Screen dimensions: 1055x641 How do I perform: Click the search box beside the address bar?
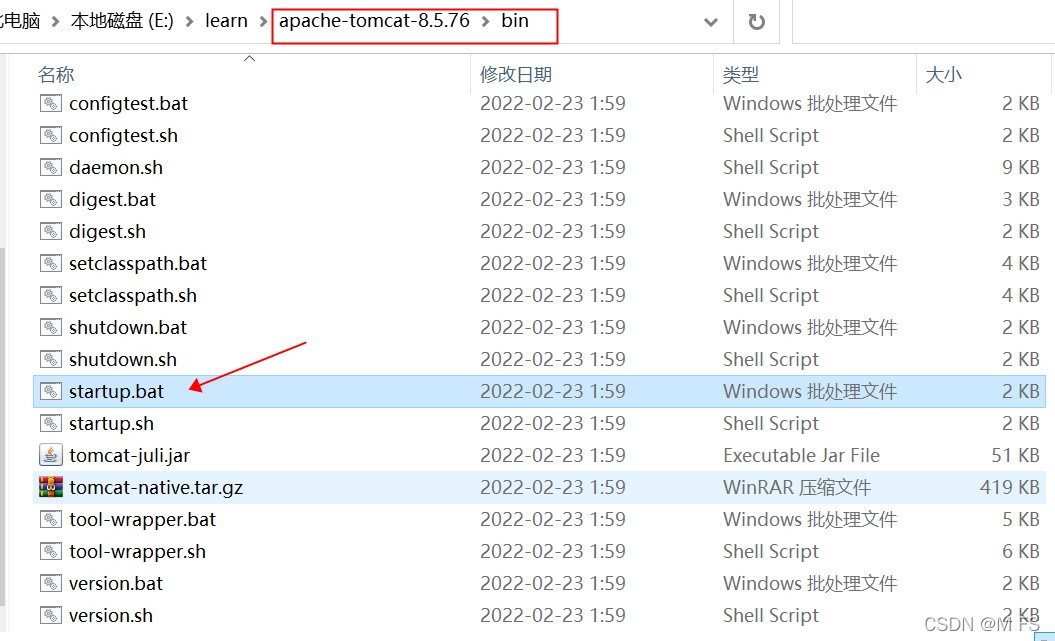coord(924,22)
